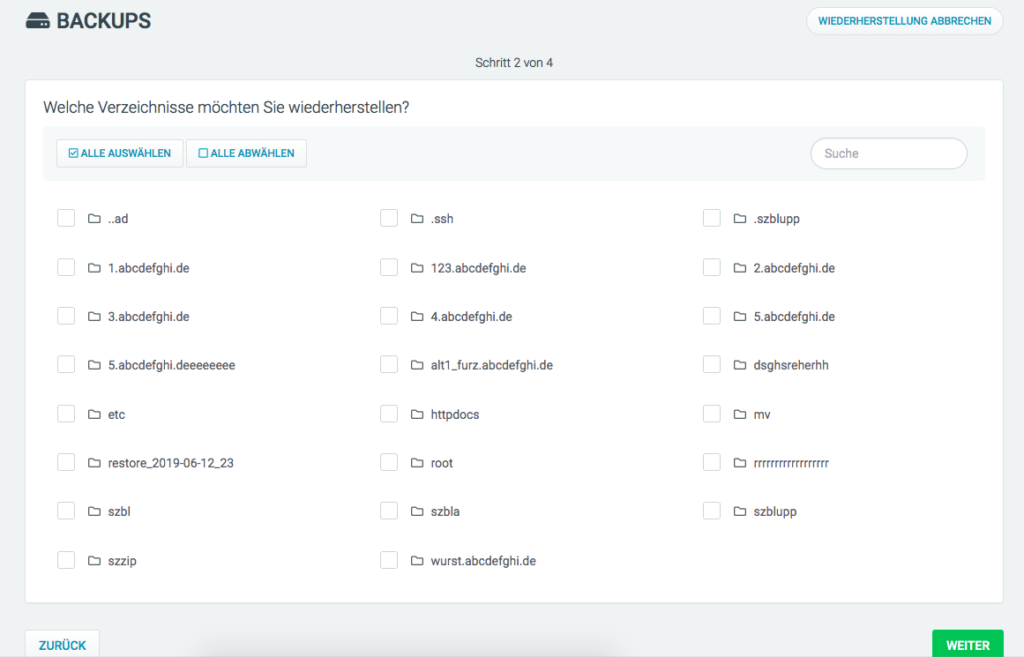
Task: Tick the szzip checkbox
Action: click(x=66, y=560)
